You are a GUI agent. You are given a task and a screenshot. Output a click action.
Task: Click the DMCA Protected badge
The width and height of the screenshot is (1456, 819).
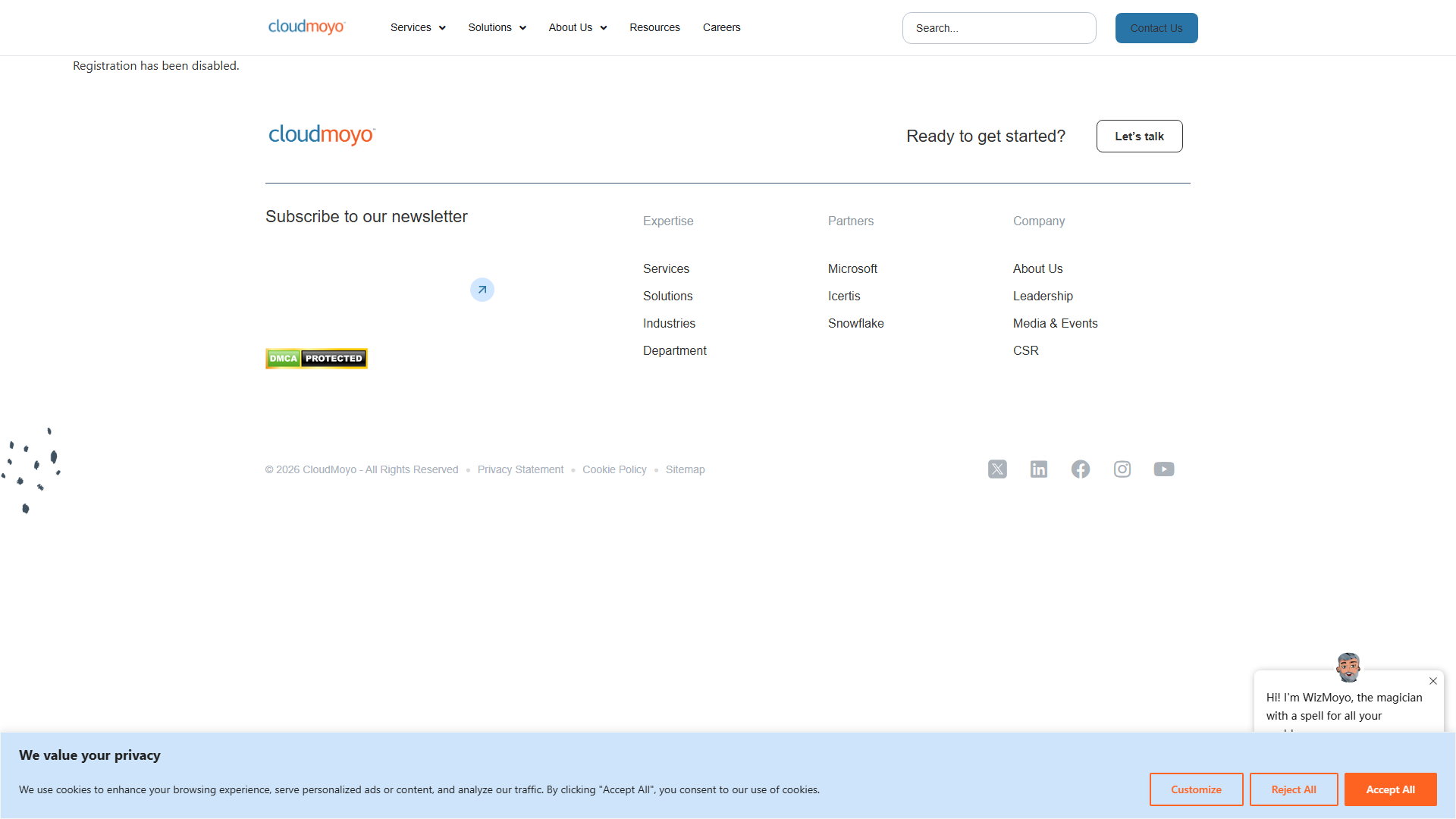click(x=316, y=359)
